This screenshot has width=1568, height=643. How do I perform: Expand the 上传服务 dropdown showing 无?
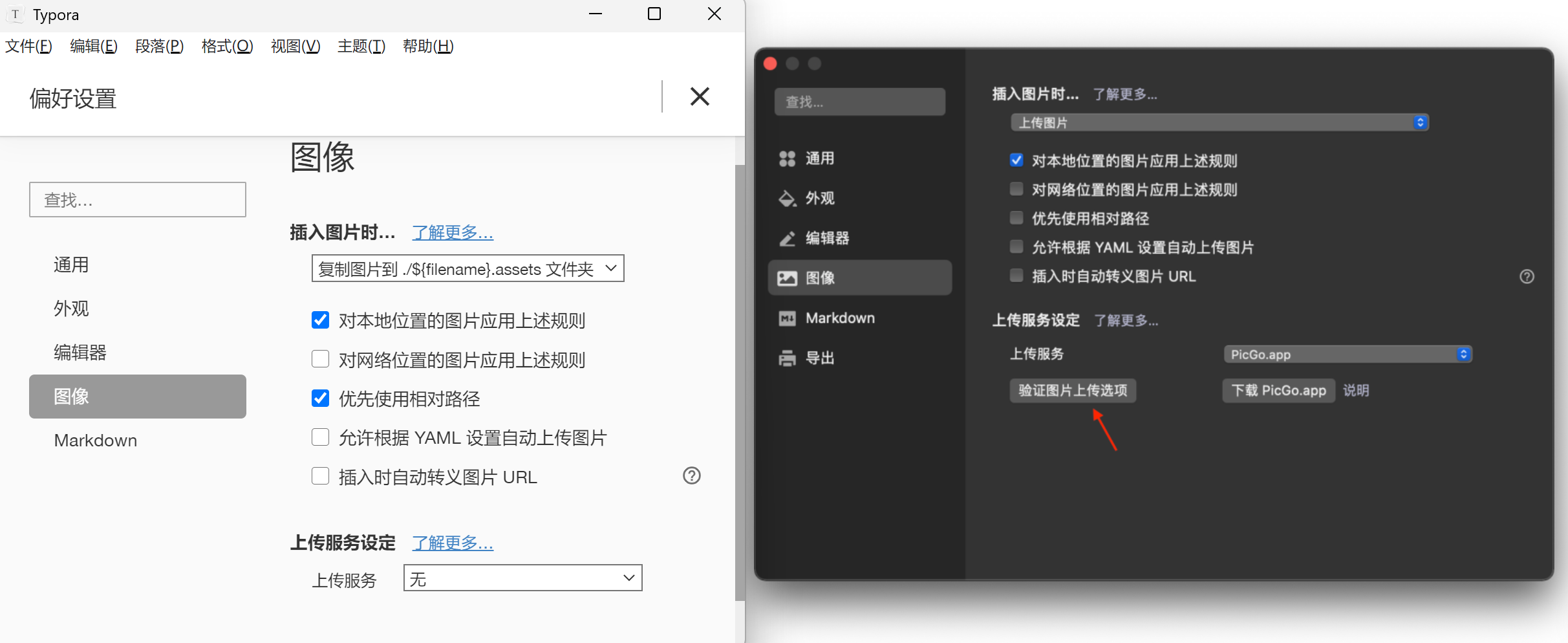pos(522,578)
